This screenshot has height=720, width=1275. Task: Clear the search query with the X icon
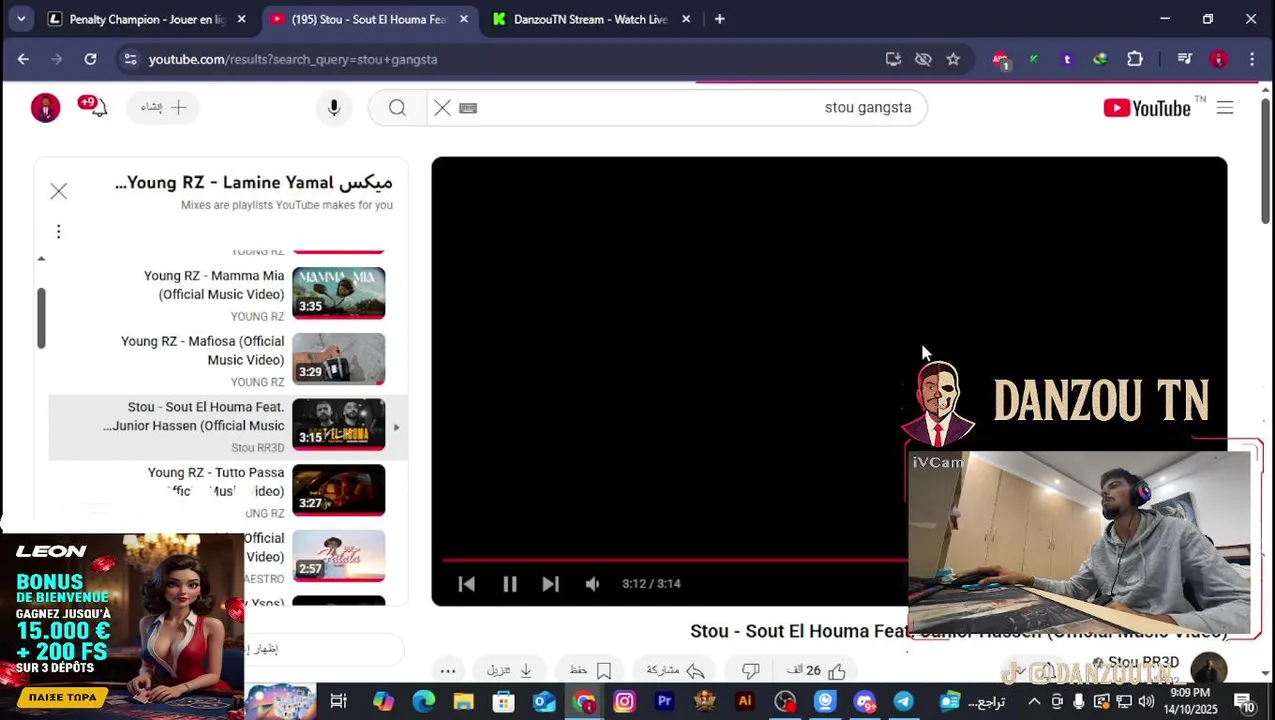pyautogui.click(x=442, y=107)
